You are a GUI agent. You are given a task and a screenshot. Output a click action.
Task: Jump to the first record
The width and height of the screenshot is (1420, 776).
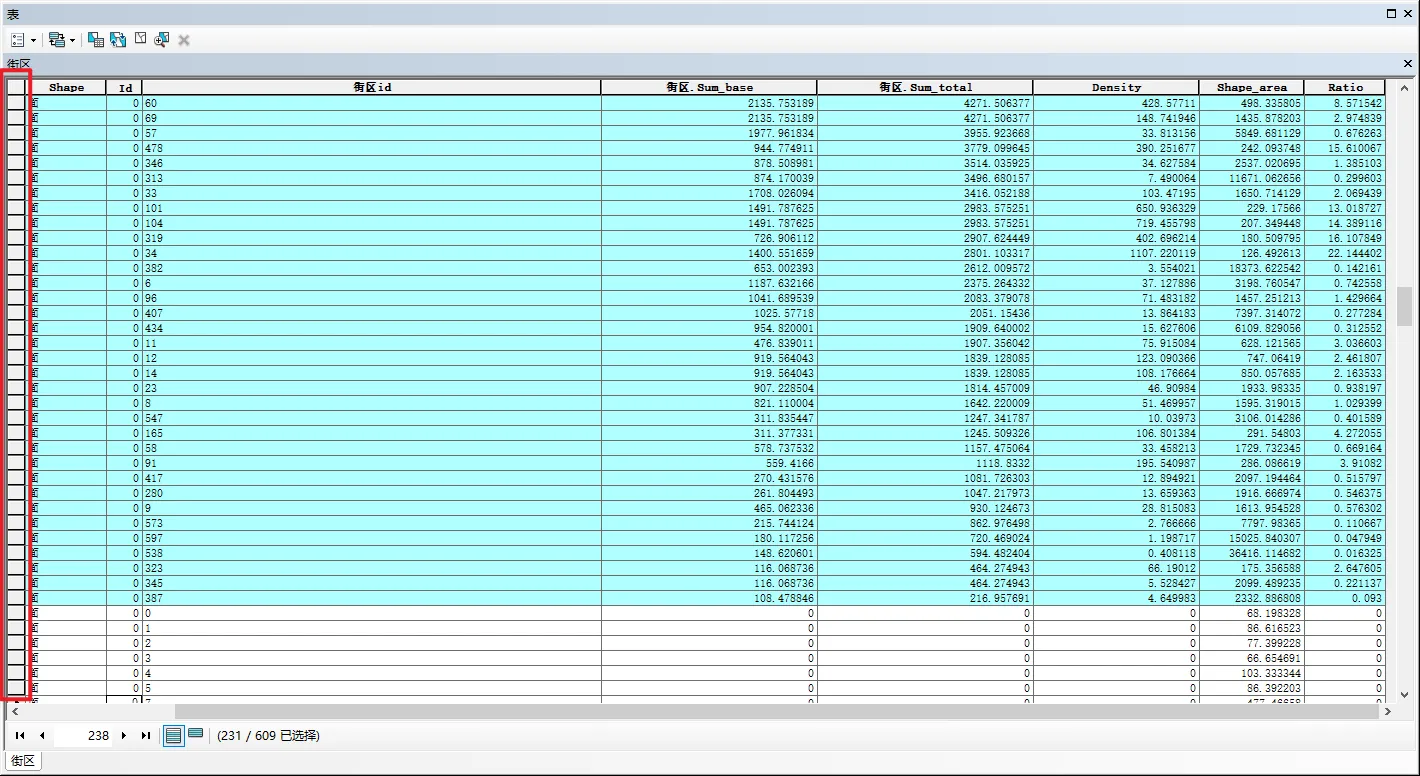(20, 735)
